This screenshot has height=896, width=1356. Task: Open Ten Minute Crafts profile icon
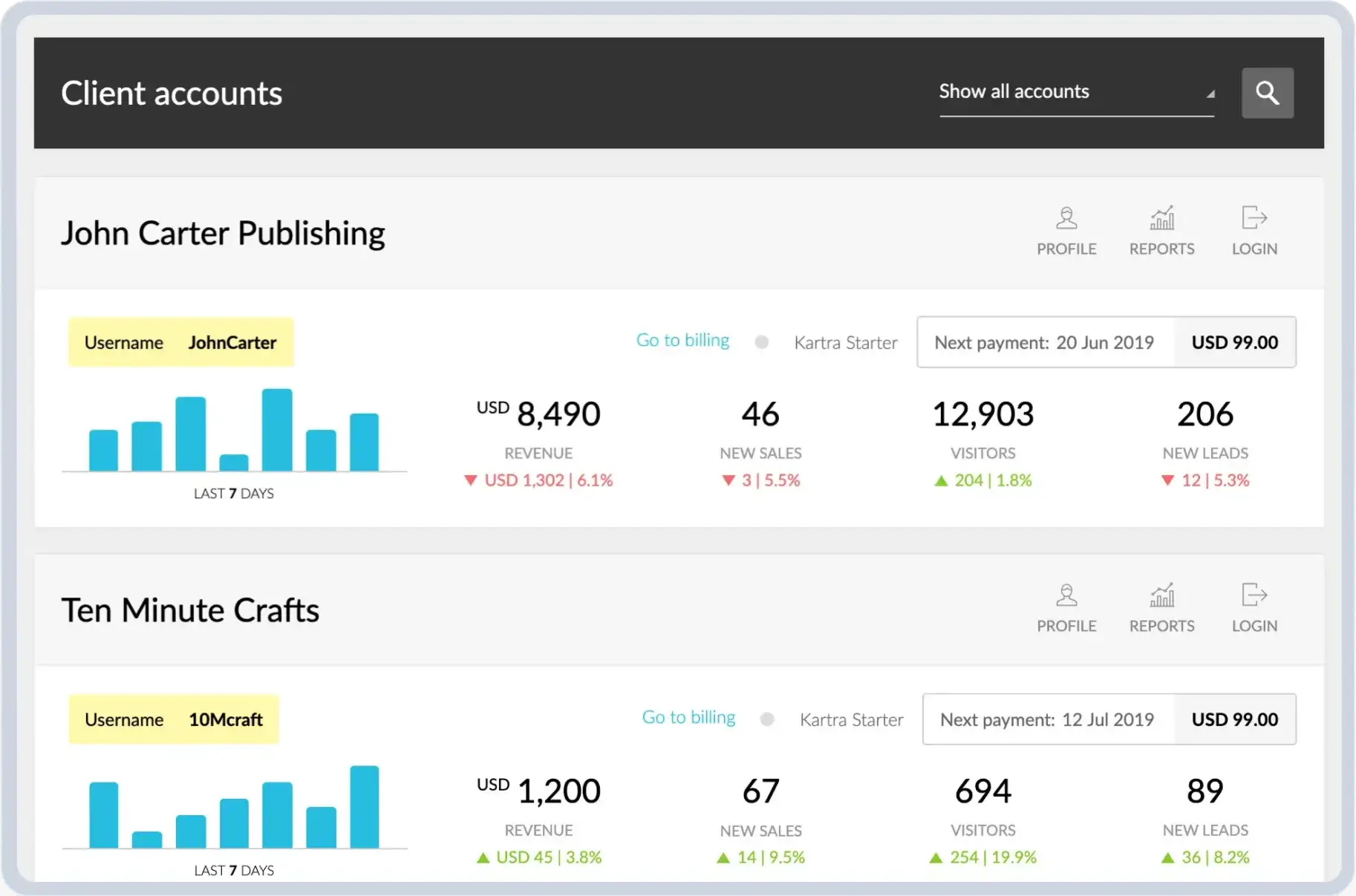click(1066, 596)
